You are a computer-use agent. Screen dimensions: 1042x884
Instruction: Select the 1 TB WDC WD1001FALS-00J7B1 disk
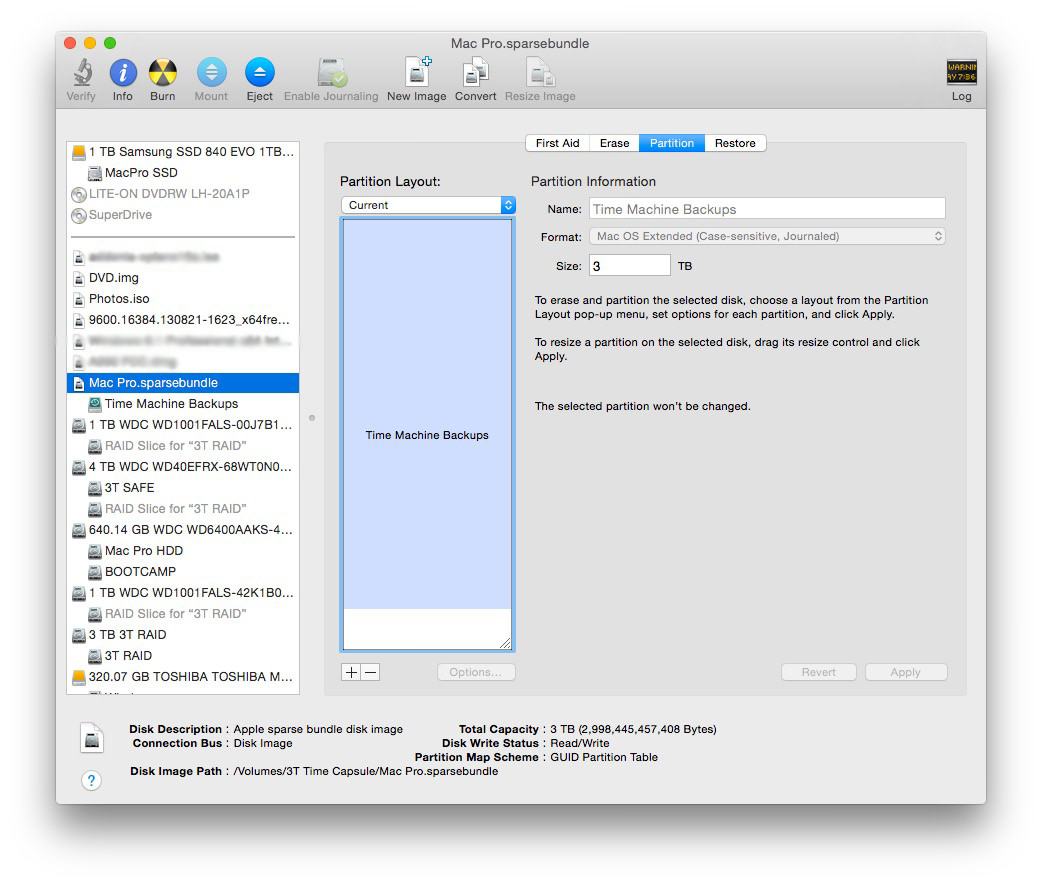pyautogui.click(x=183, y=425)
